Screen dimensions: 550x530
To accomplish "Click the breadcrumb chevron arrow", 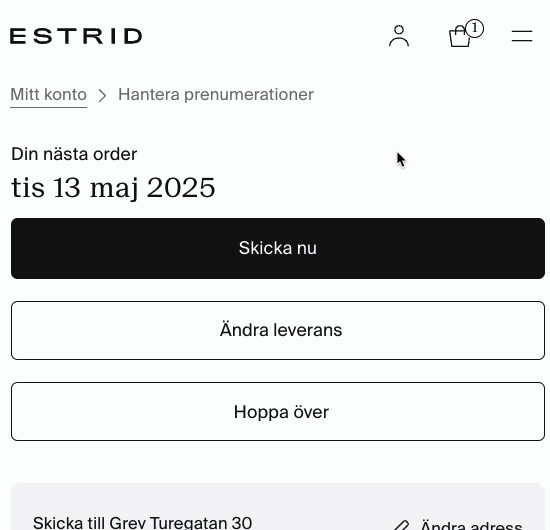I will coord(102,95).
